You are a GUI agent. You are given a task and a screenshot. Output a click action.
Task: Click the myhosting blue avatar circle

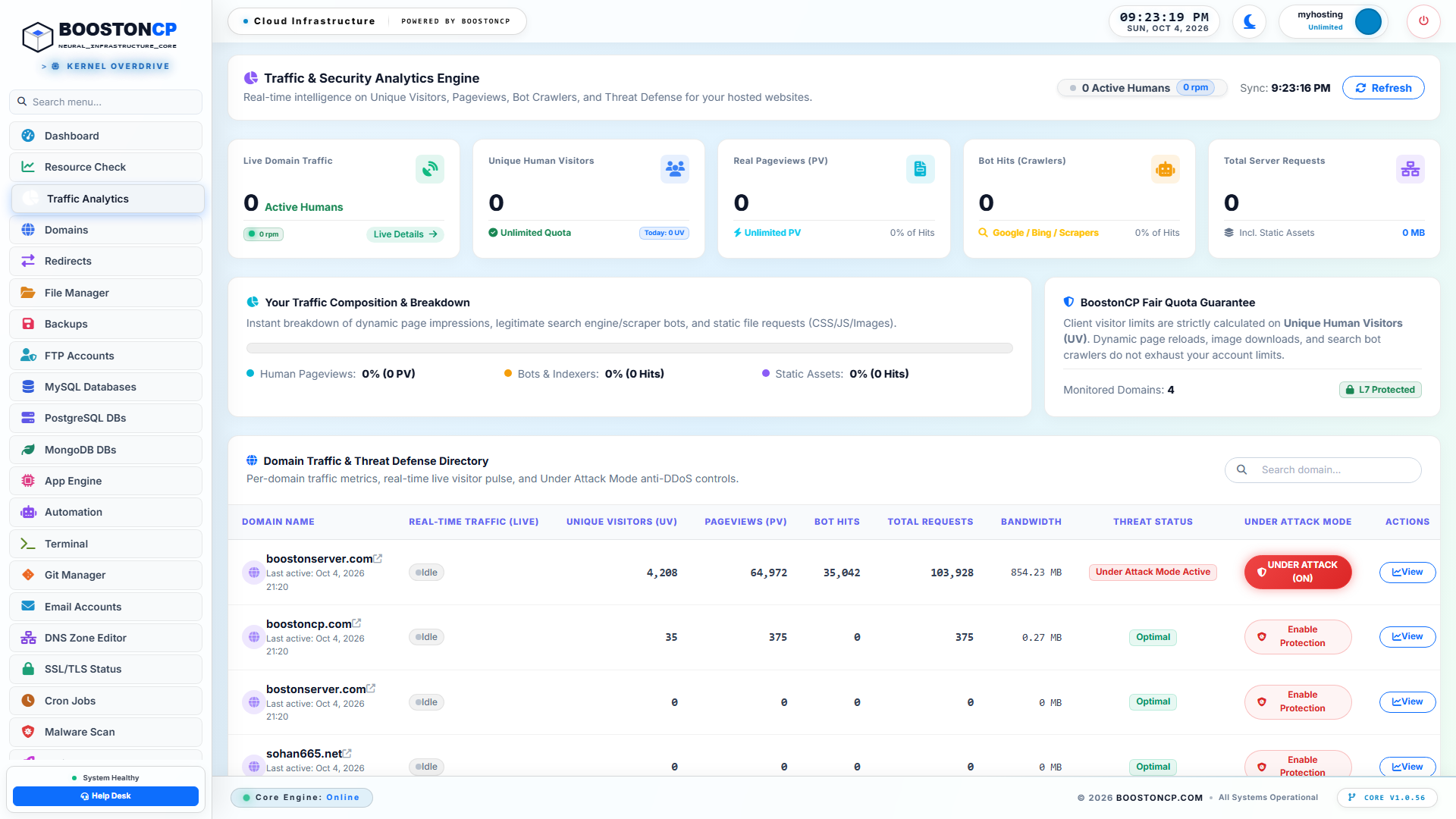[1368, 21]
